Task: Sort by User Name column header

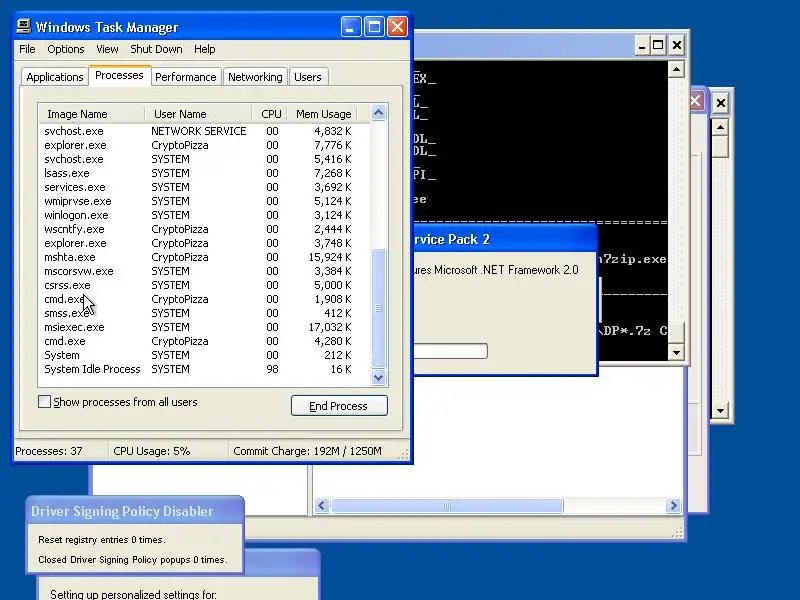Action: (198, 114)
